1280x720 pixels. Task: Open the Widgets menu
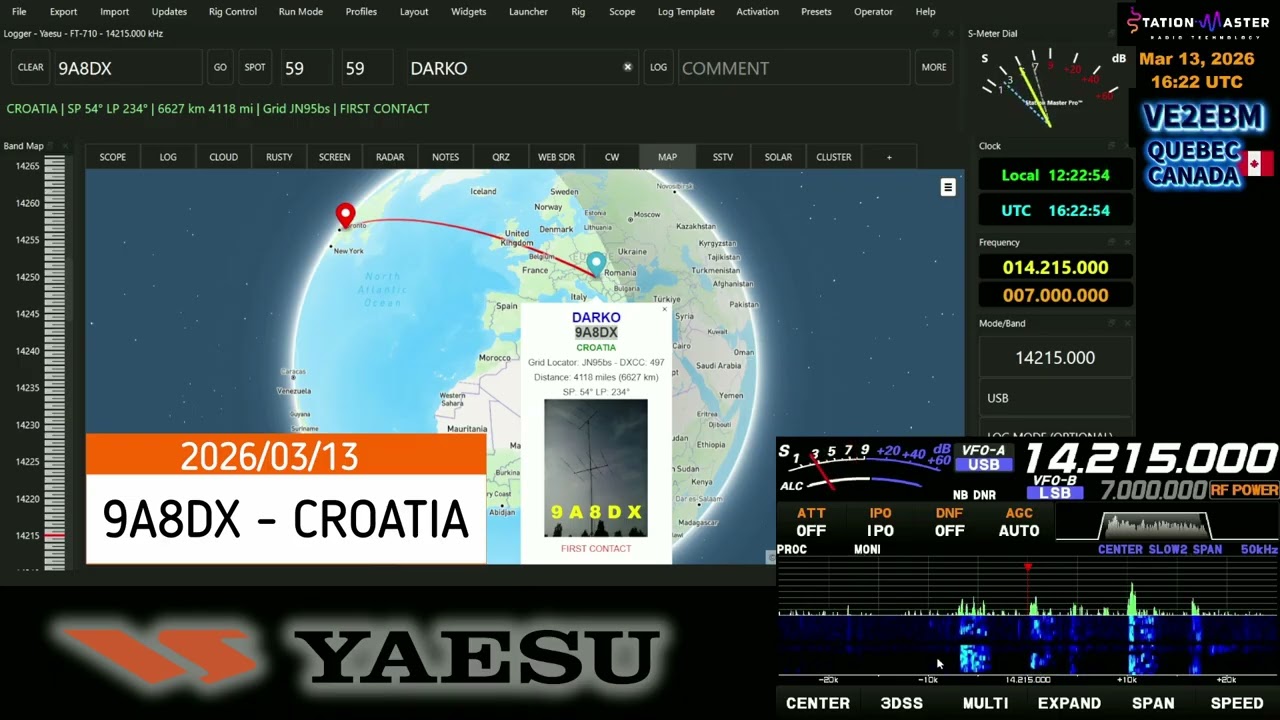point(468,12)
